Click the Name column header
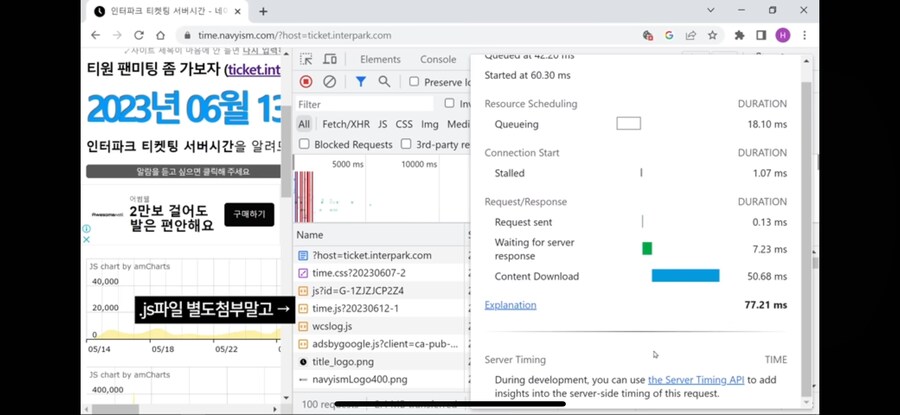900x415 pixels. pyautogui.click(x=379, y=235)
